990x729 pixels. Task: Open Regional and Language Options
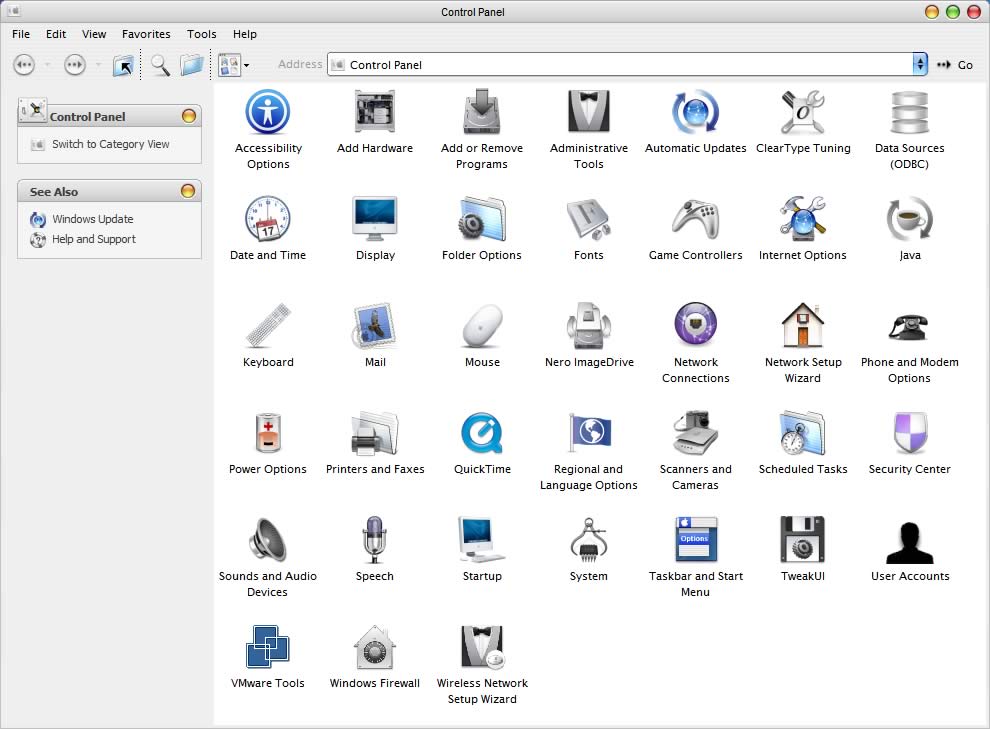click(x=588, y=433)
